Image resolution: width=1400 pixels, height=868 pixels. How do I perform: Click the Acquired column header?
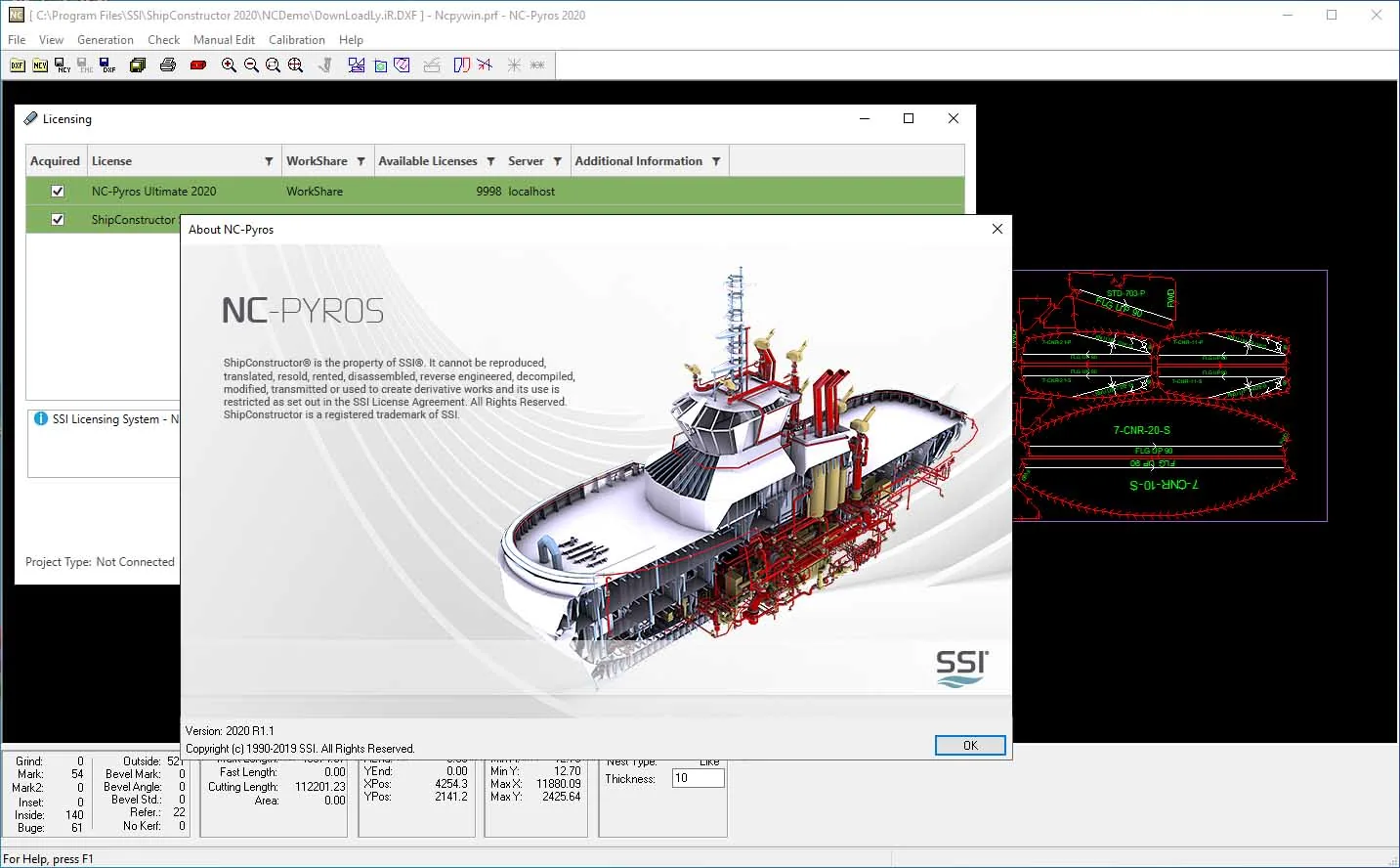[x=56, y=161]
